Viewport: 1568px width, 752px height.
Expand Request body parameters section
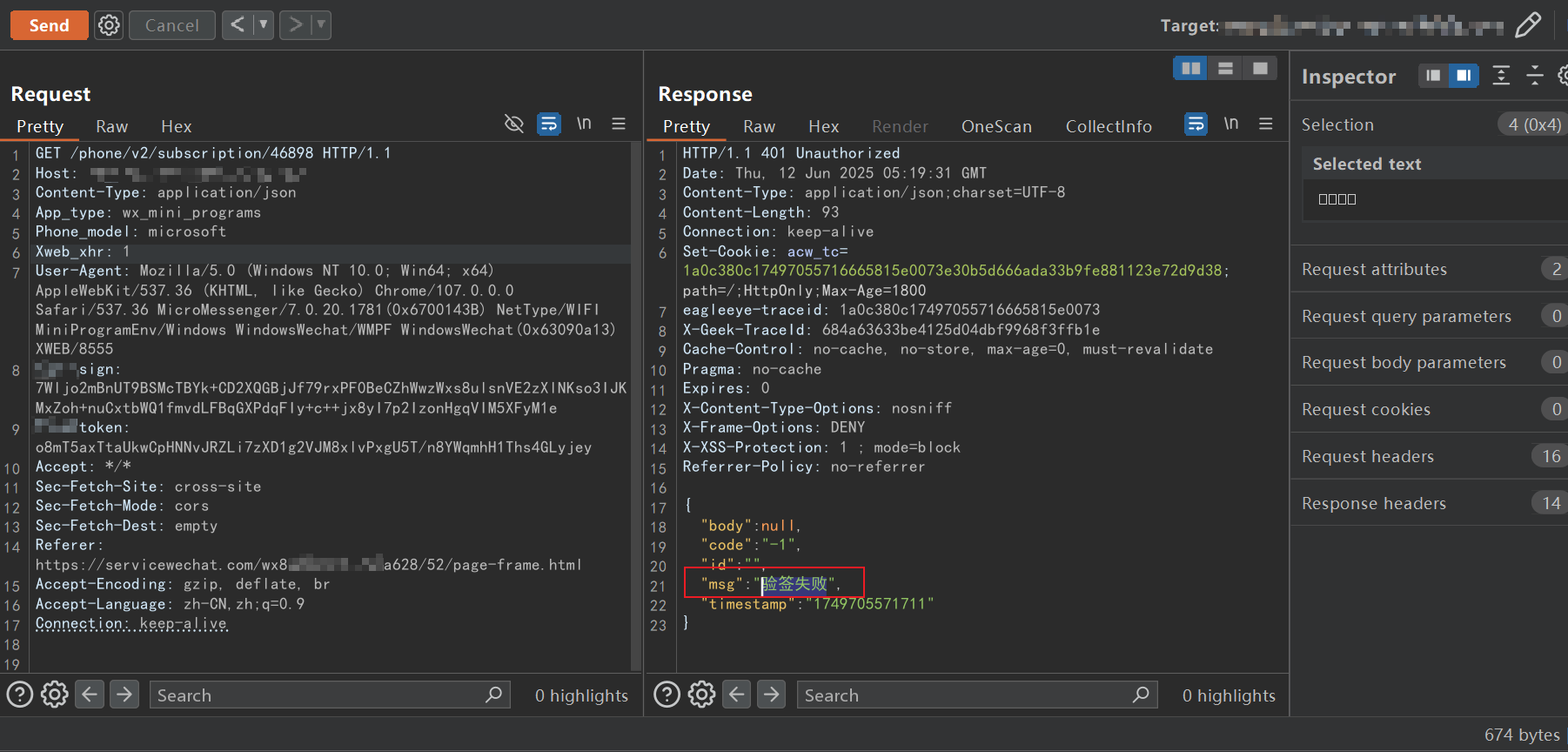click(1429, 362)
